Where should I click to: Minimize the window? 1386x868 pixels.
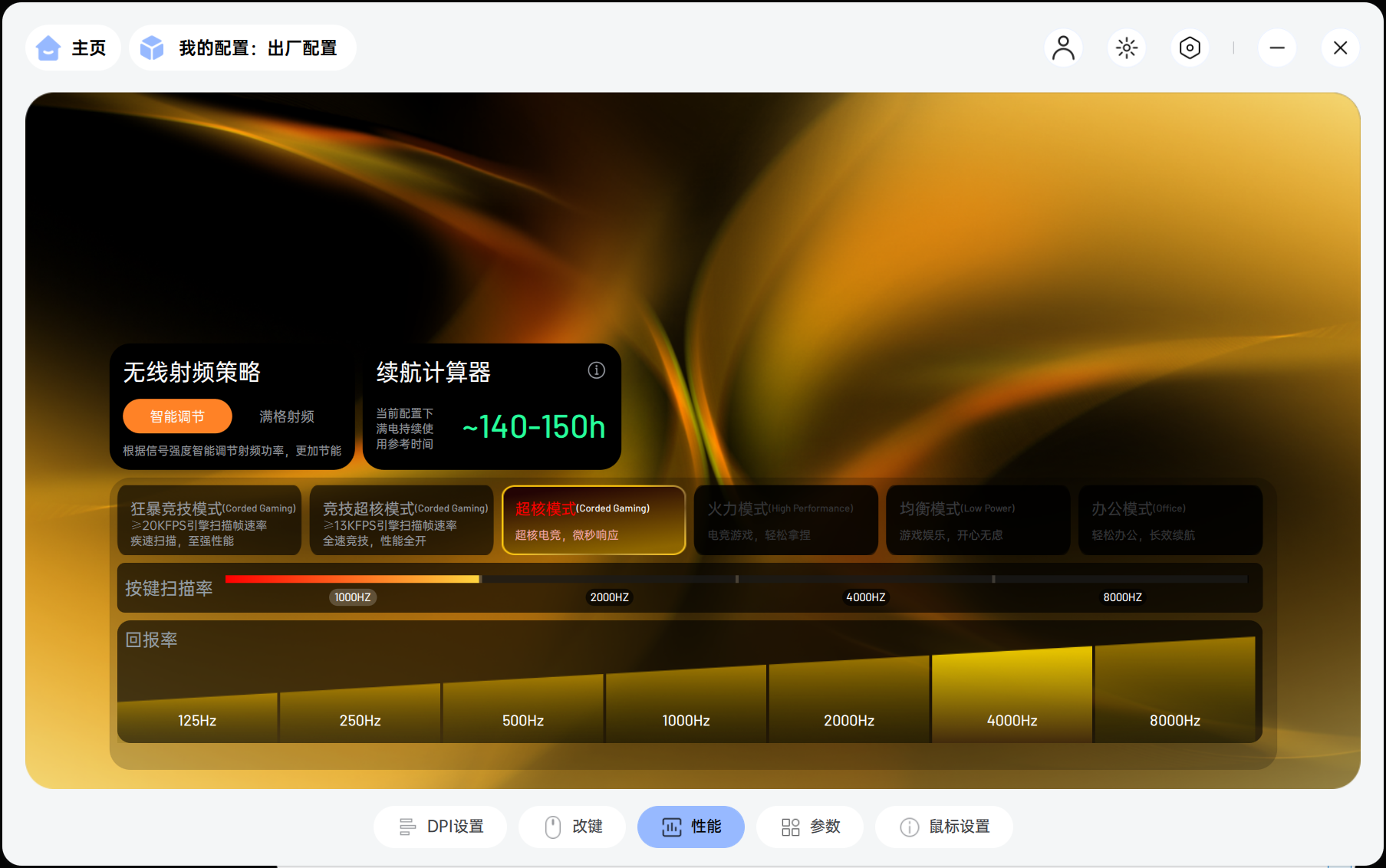coord(1277,48)
